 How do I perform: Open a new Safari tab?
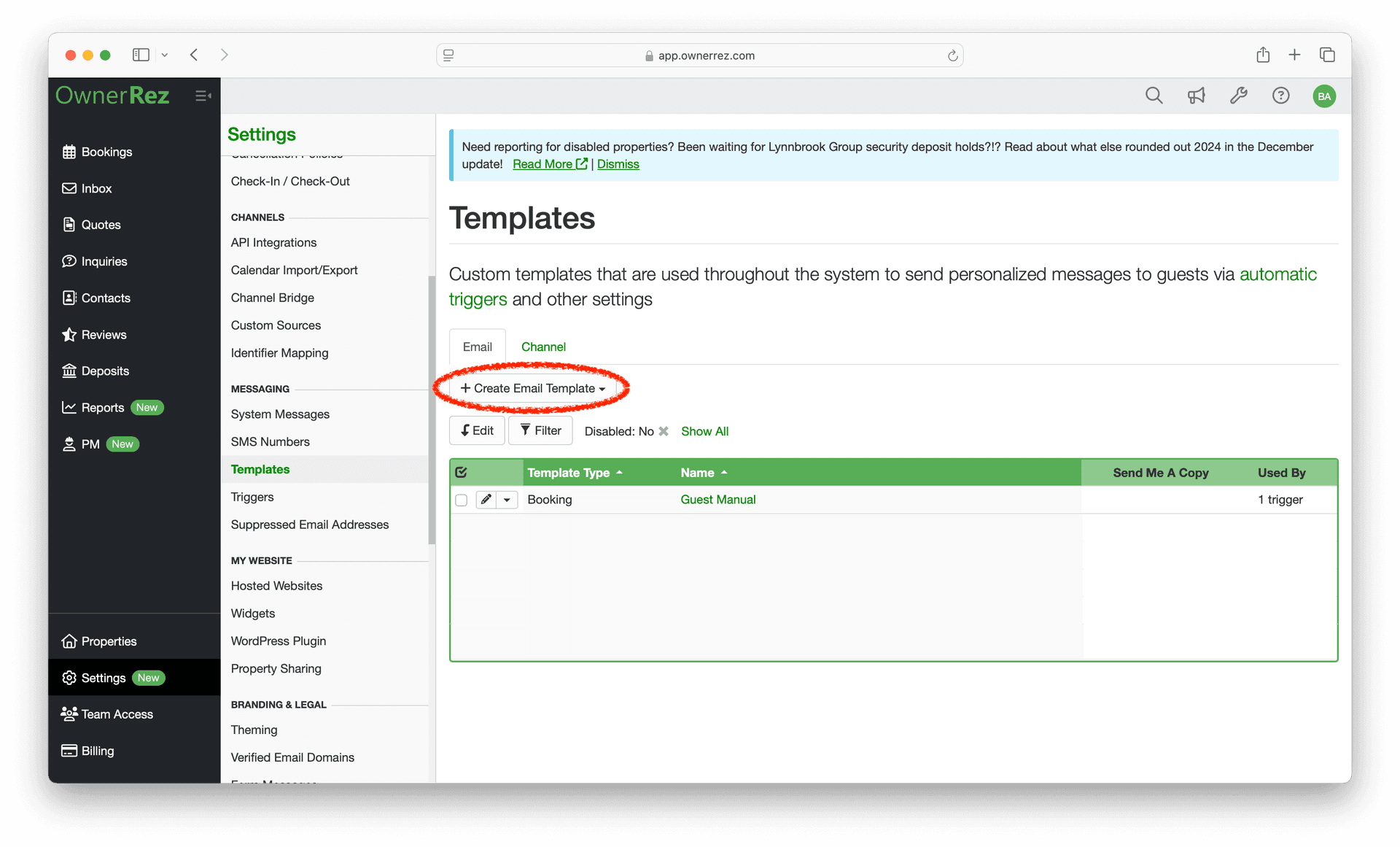coord(1294,55)
